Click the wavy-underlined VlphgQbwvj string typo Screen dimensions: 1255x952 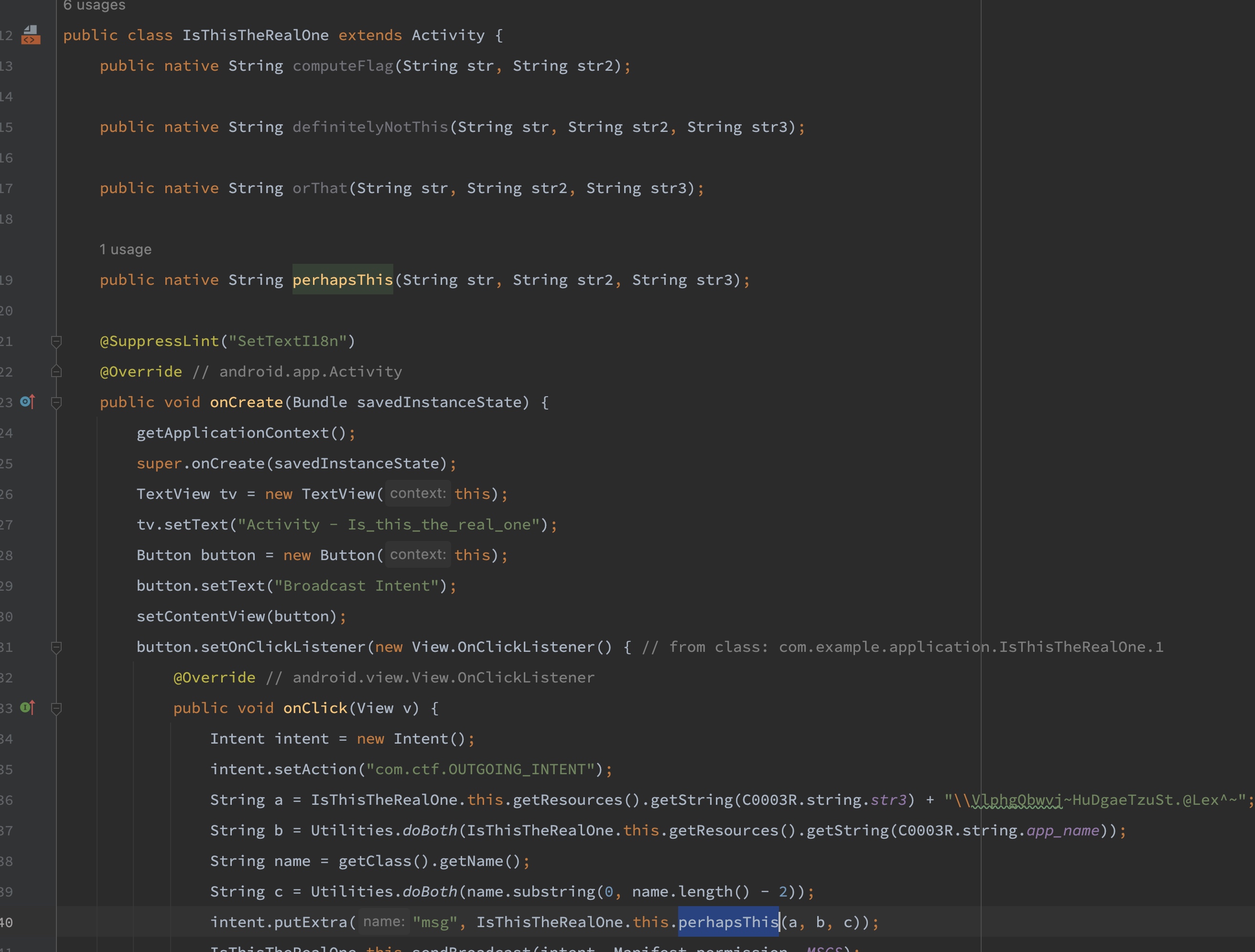click(1016, 800)
